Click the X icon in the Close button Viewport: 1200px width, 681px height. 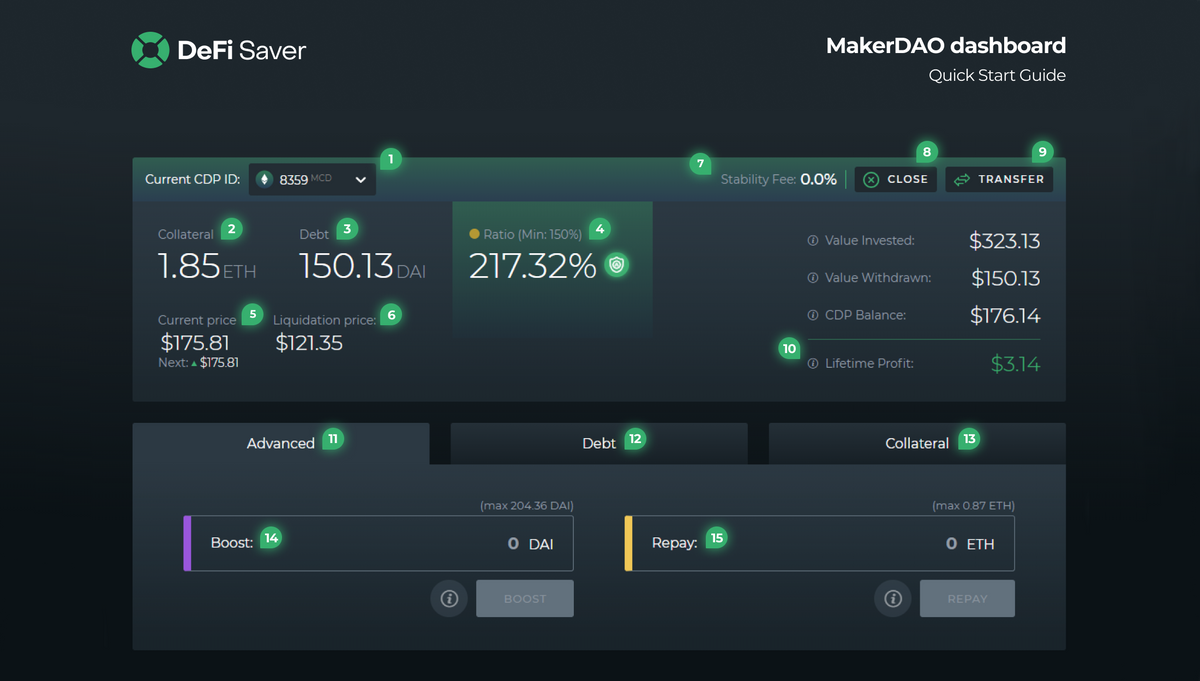pos(871,179)
